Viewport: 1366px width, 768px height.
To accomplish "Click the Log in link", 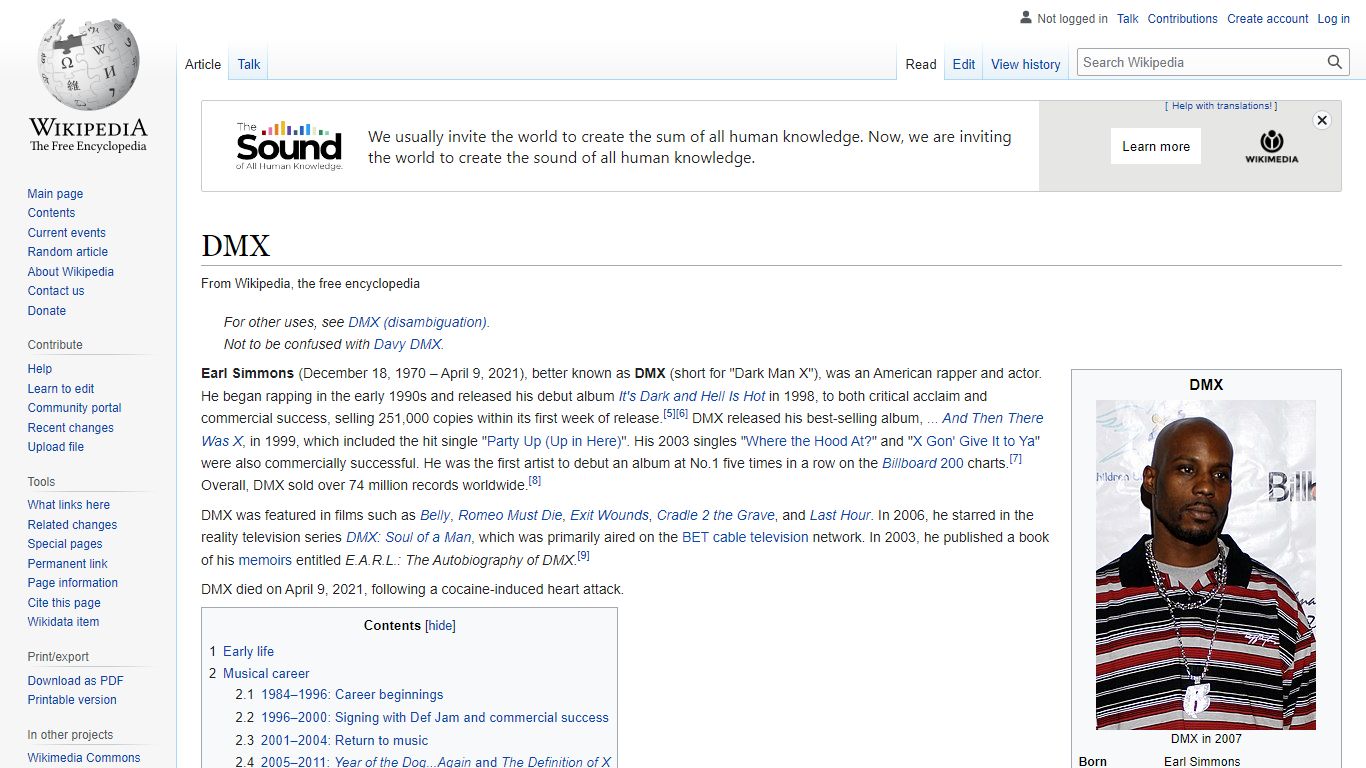I will click(1334, 19).
